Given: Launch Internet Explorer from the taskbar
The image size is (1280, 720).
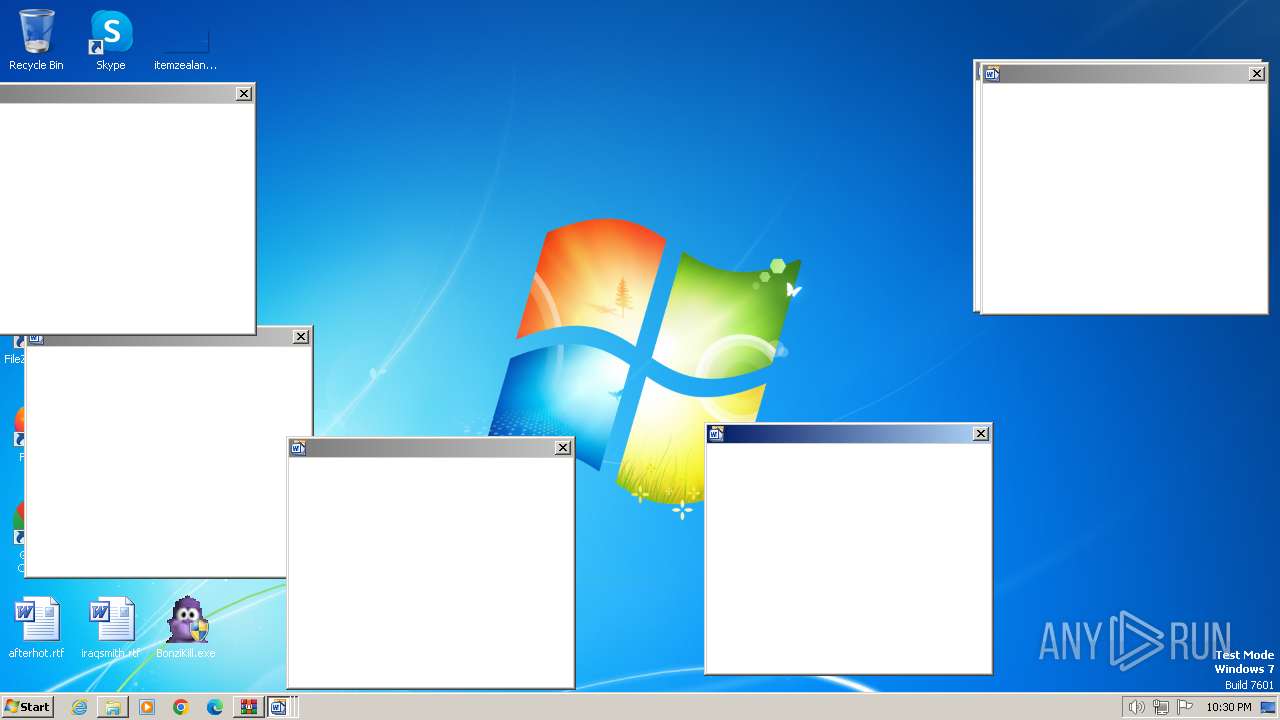Looking at the screenshot, I should 79,707.
